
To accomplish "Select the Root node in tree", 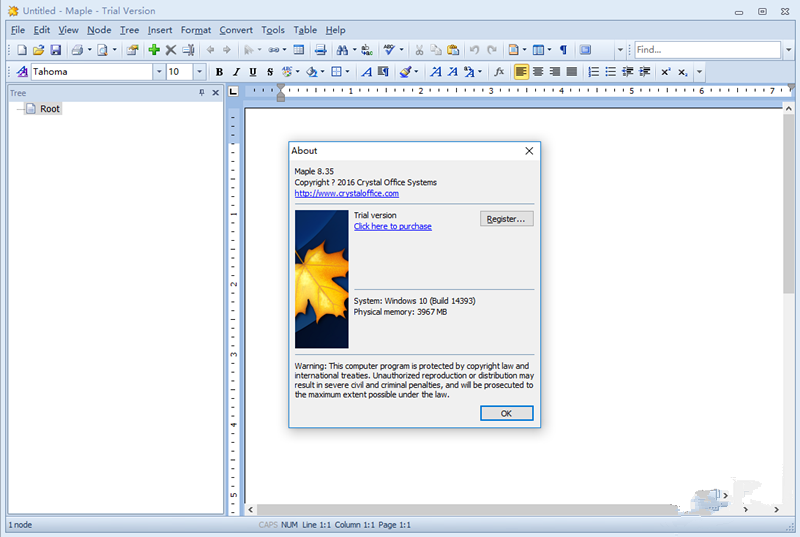I will [49, 109].
